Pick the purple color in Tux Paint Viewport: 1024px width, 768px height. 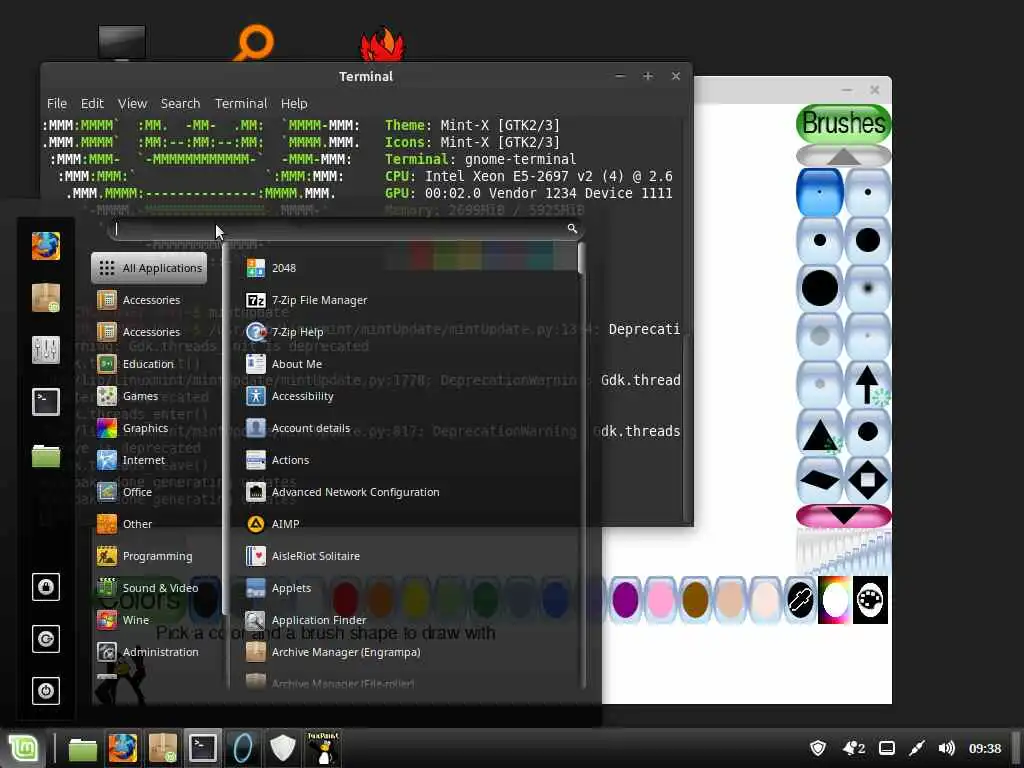click(625, 600)
